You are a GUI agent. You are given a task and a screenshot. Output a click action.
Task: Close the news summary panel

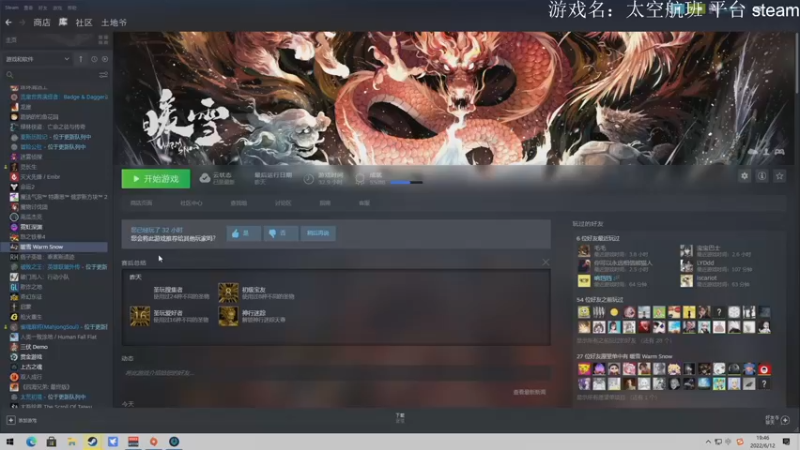coord(545,262)
